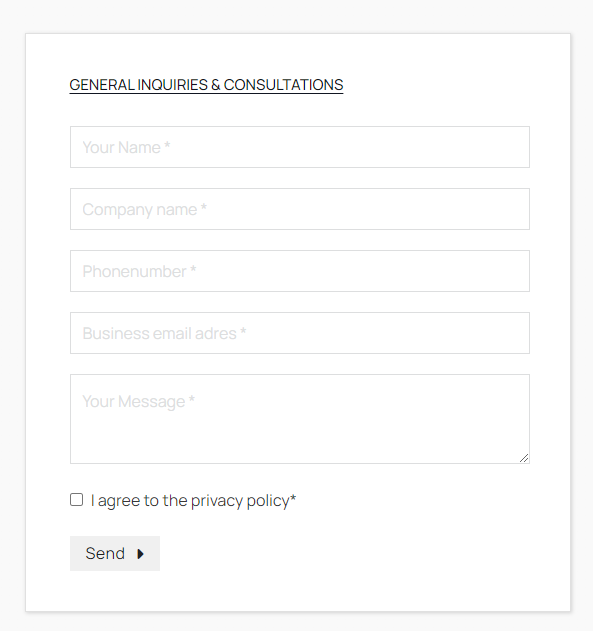Activate the Business email adres field

pyautogui.click(x=300, y=333)
